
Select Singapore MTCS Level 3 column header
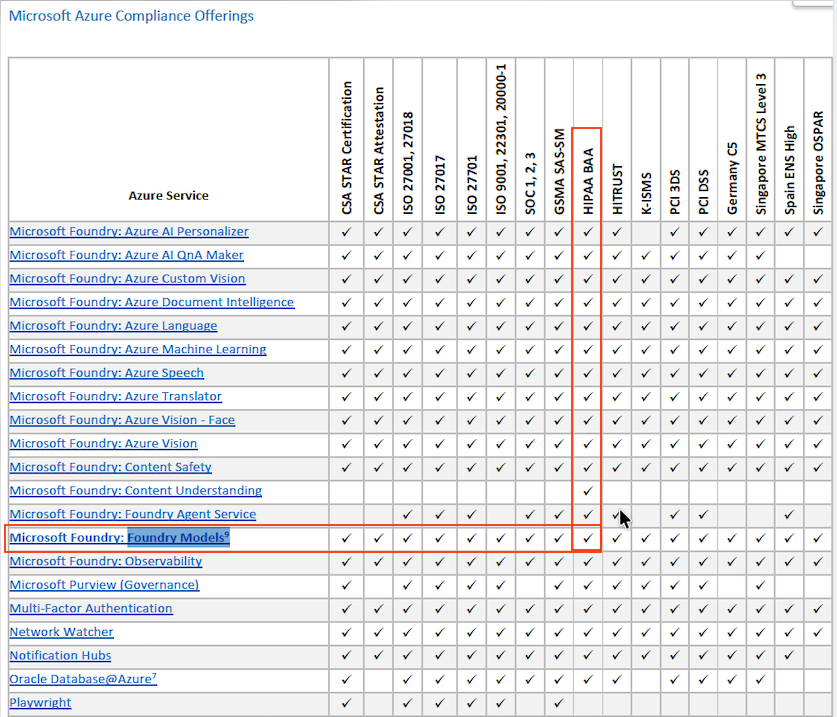761,144
